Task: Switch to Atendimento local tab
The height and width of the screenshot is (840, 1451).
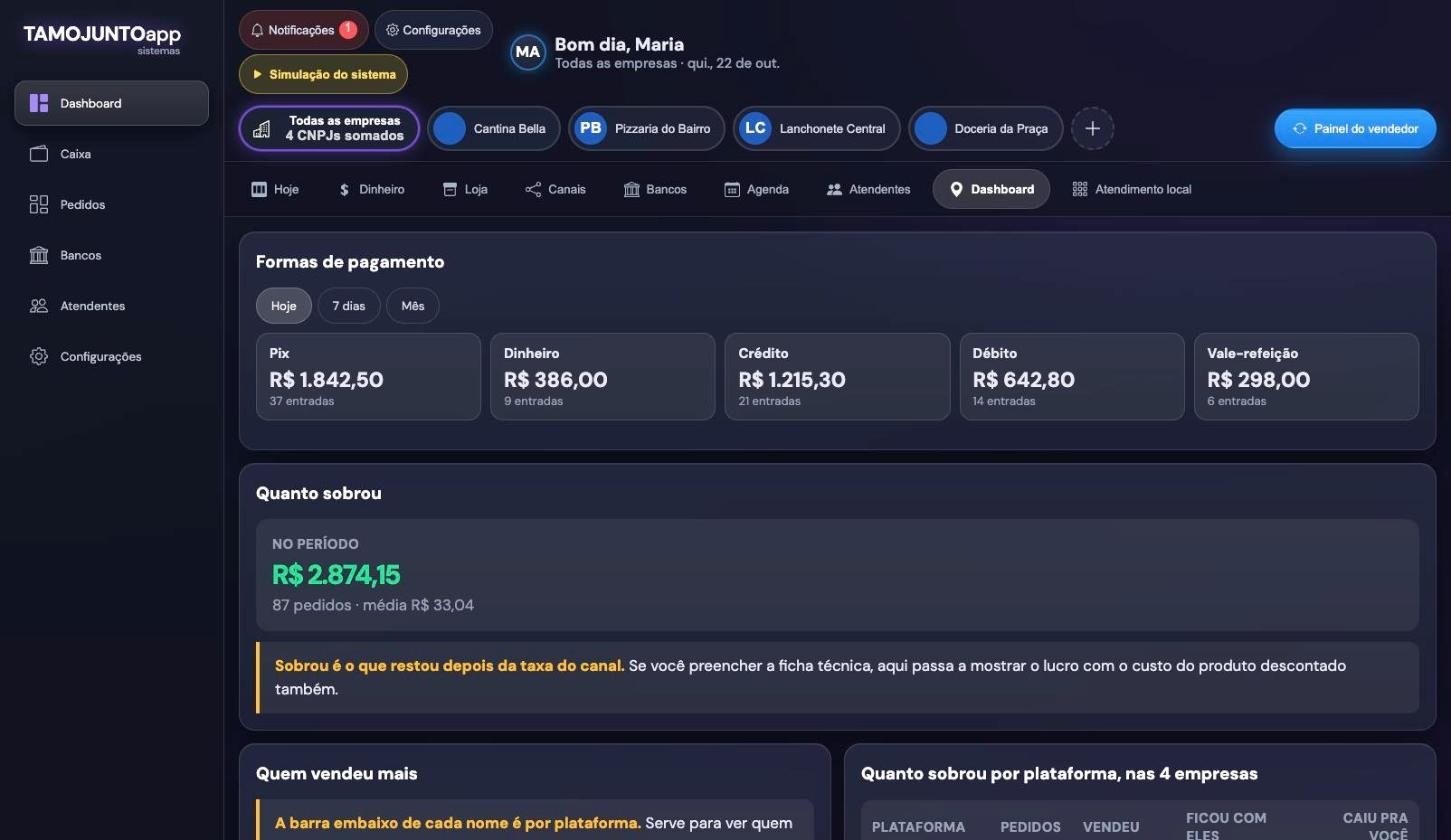Action: tap(1132, 189)
